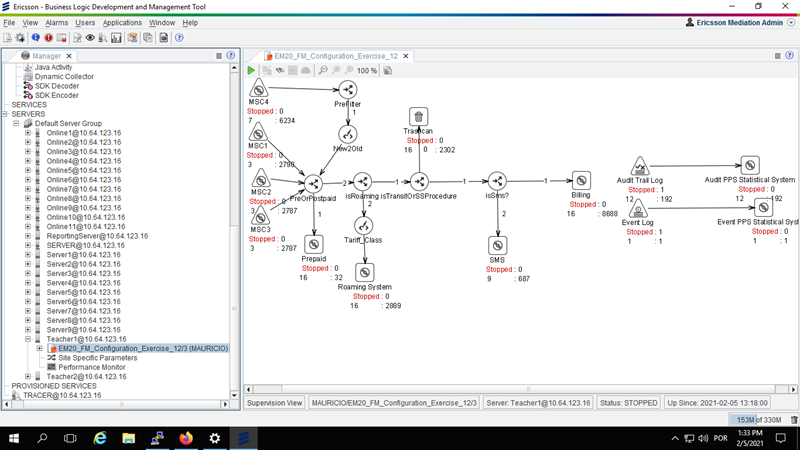Select the isTransitOrSSProcedure node

[419, 182]
